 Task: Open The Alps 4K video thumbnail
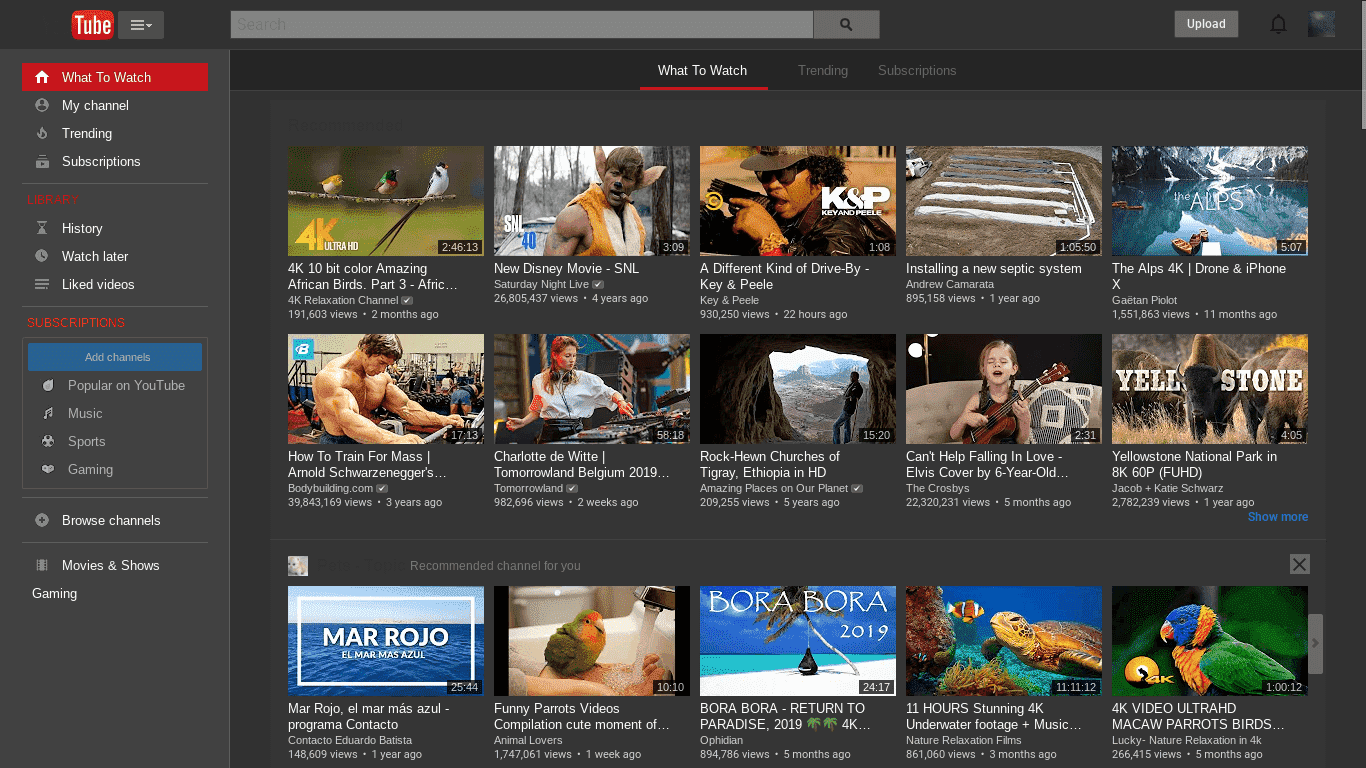click(x=1210, y=201)
